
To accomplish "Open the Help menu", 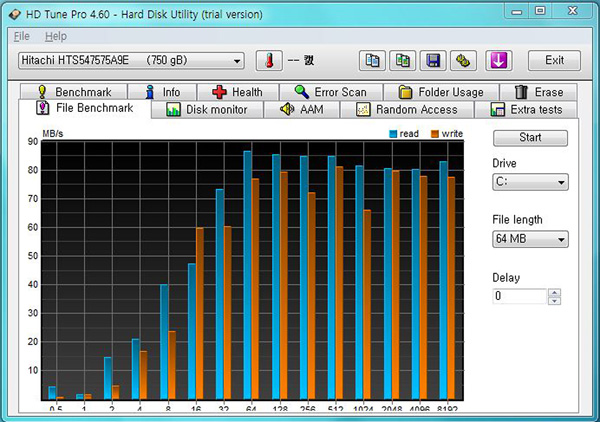I will click(x=55, y=36).
